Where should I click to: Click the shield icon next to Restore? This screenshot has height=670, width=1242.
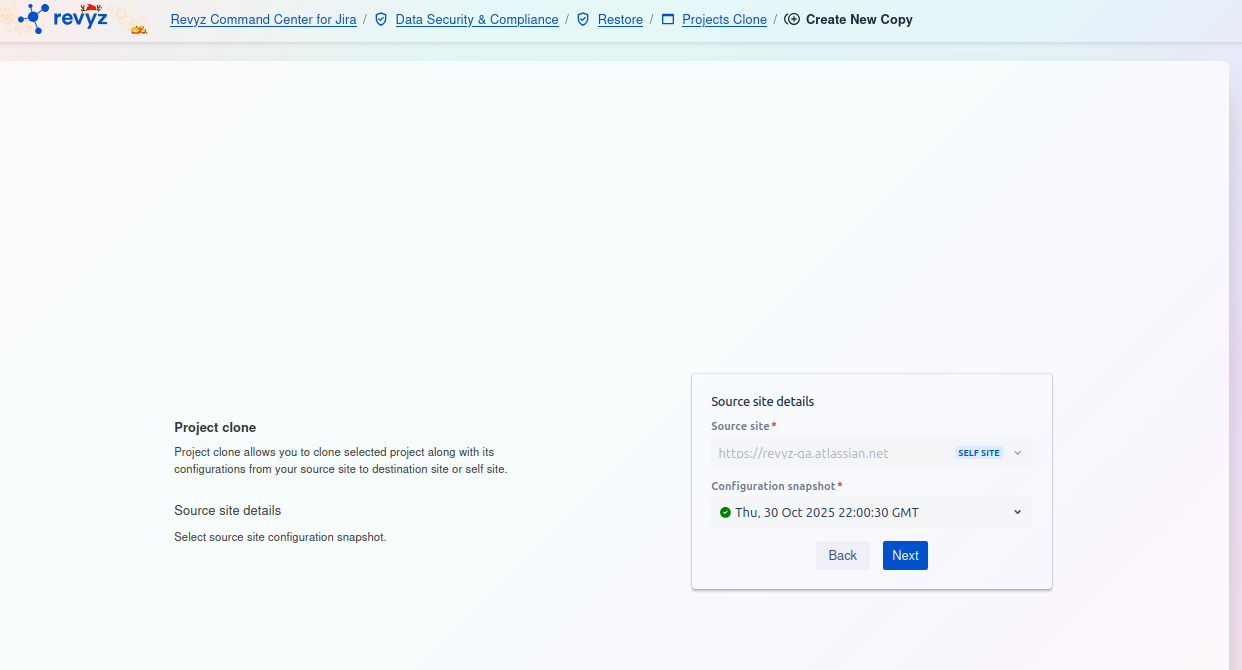click(x=583, y=19)
